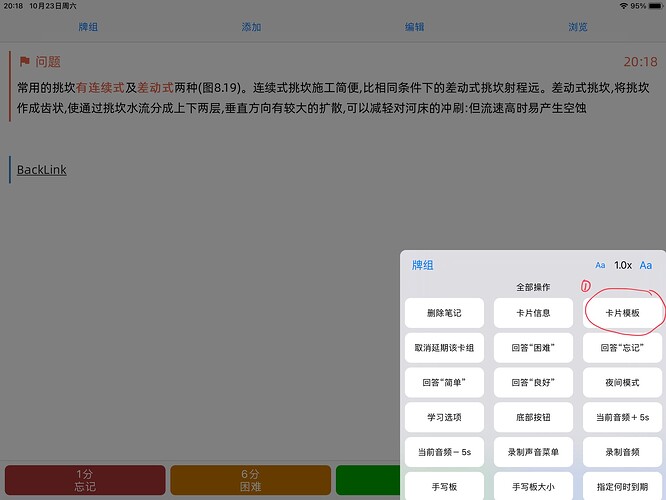Answer with red 1分 忘记 button
The width and height of the screenshot is (666, 500).
tap(85, 480)
